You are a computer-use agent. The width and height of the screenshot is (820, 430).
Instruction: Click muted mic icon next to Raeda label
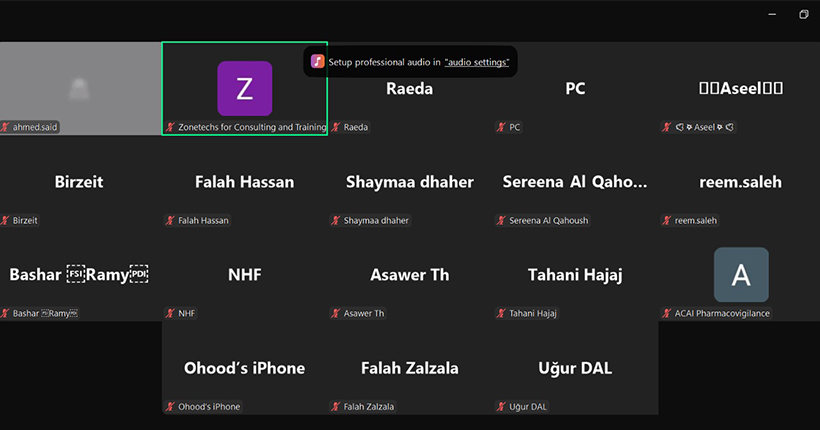tap(336, 128)
